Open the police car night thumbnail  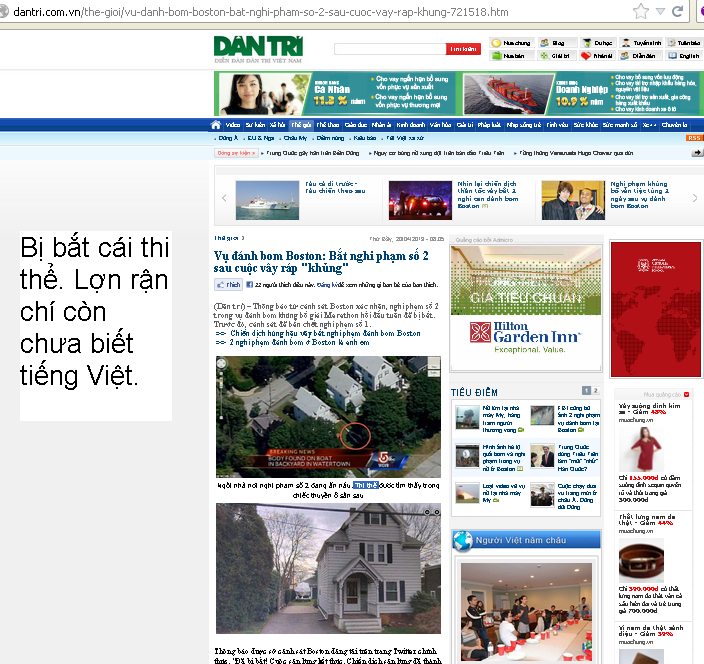pyautogui.click(x=420, y=200)
